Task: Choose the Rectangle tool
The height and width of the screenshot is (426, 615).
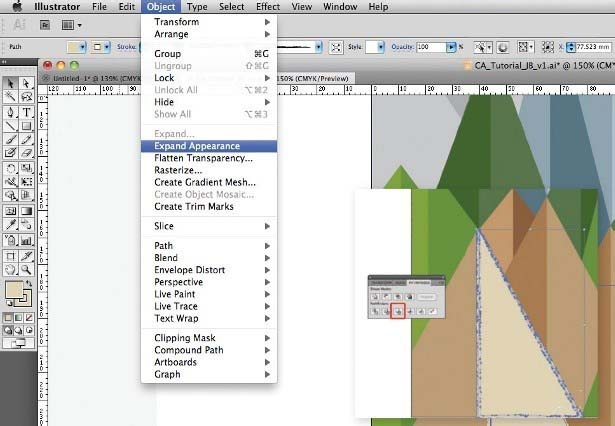Action: pyautogui.click(x=26, y=126)
